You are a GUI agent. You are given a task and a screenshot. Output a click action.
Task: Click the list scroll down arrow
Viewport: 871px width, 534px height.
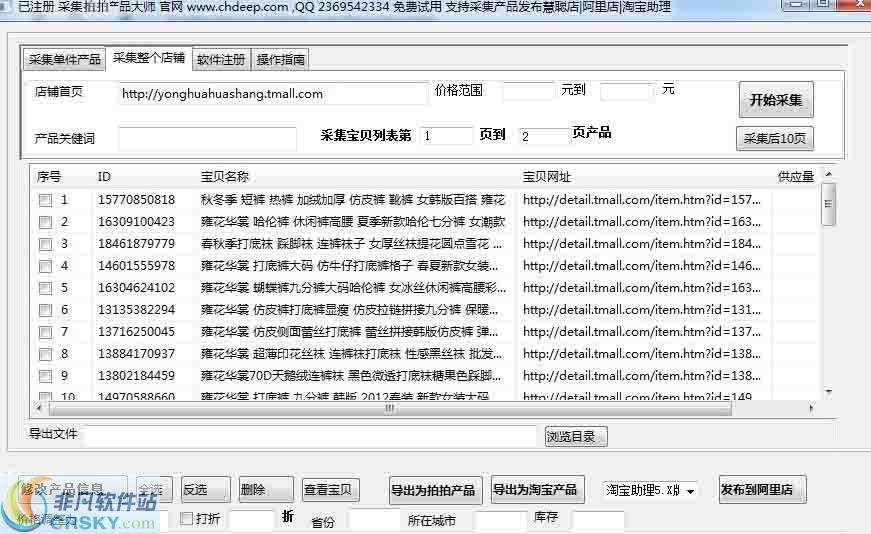pos(828,392)
